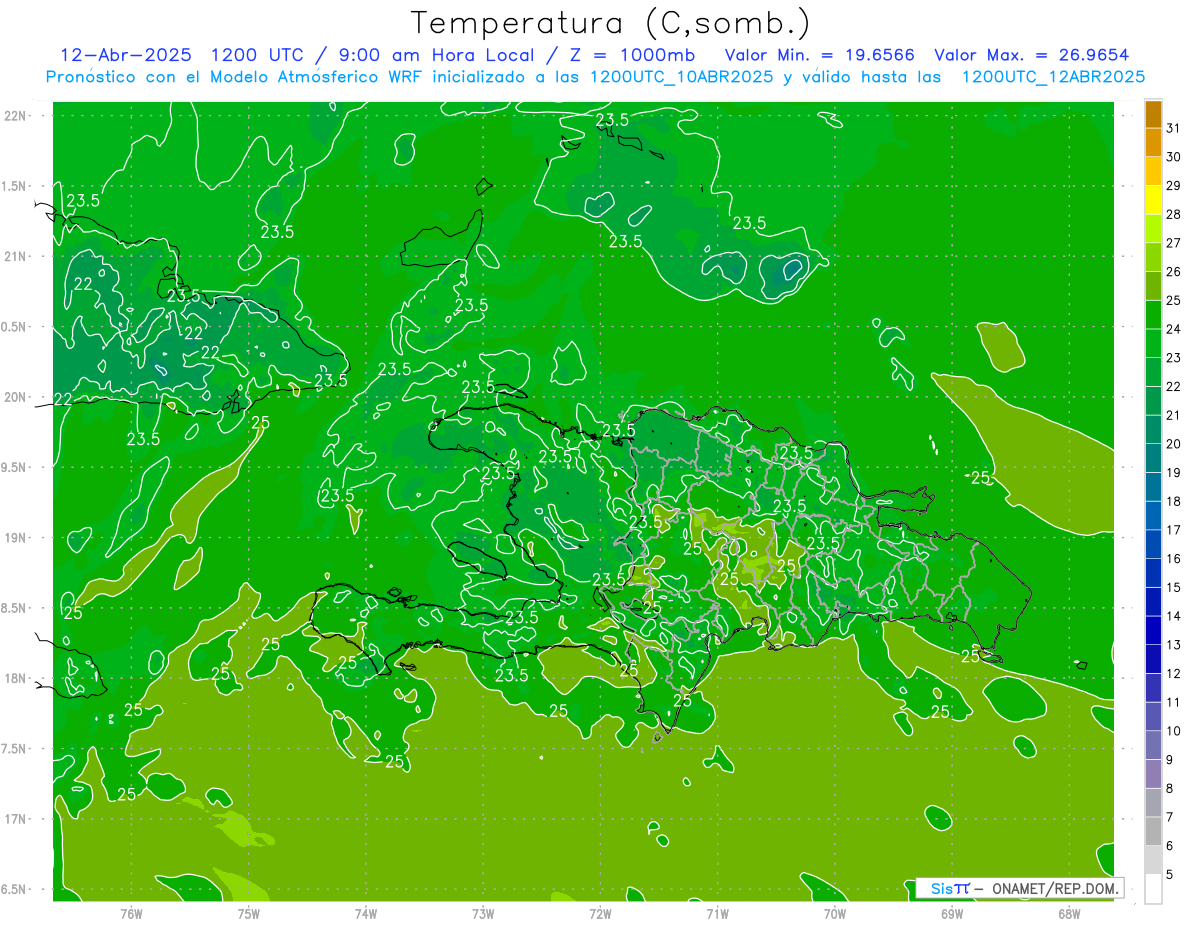1200x927 pixels.
Task: Select the gray legend swatch between 6 and 7
Action: click(1153, 832)
